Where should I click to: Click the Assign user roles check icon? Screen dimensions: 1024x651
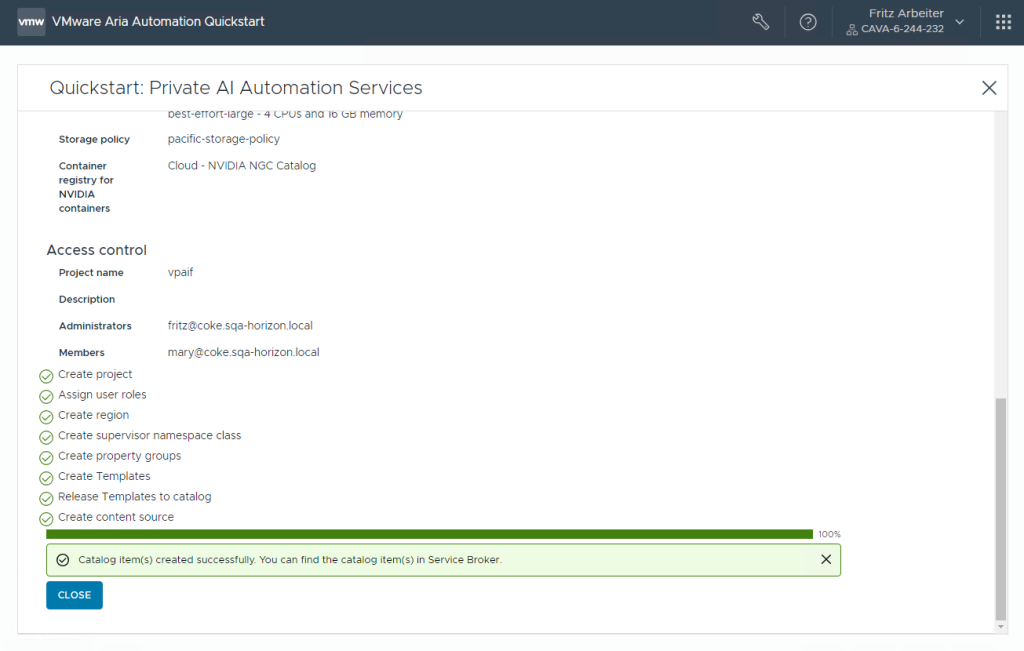click(46, 396)
